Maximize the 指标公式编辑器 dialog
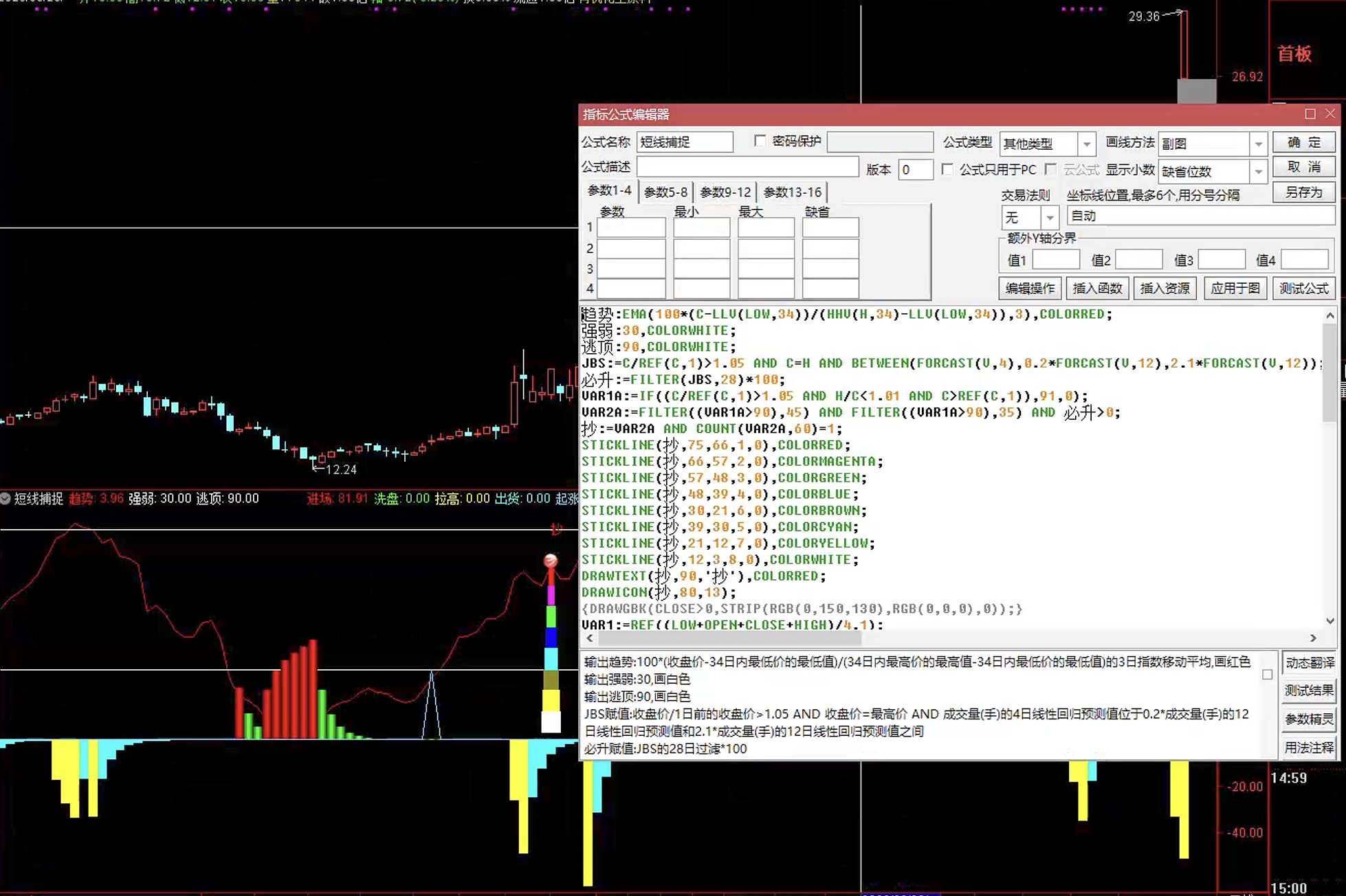The width and height of the screenshot is (1346, 896). (x=1310, y=114)
